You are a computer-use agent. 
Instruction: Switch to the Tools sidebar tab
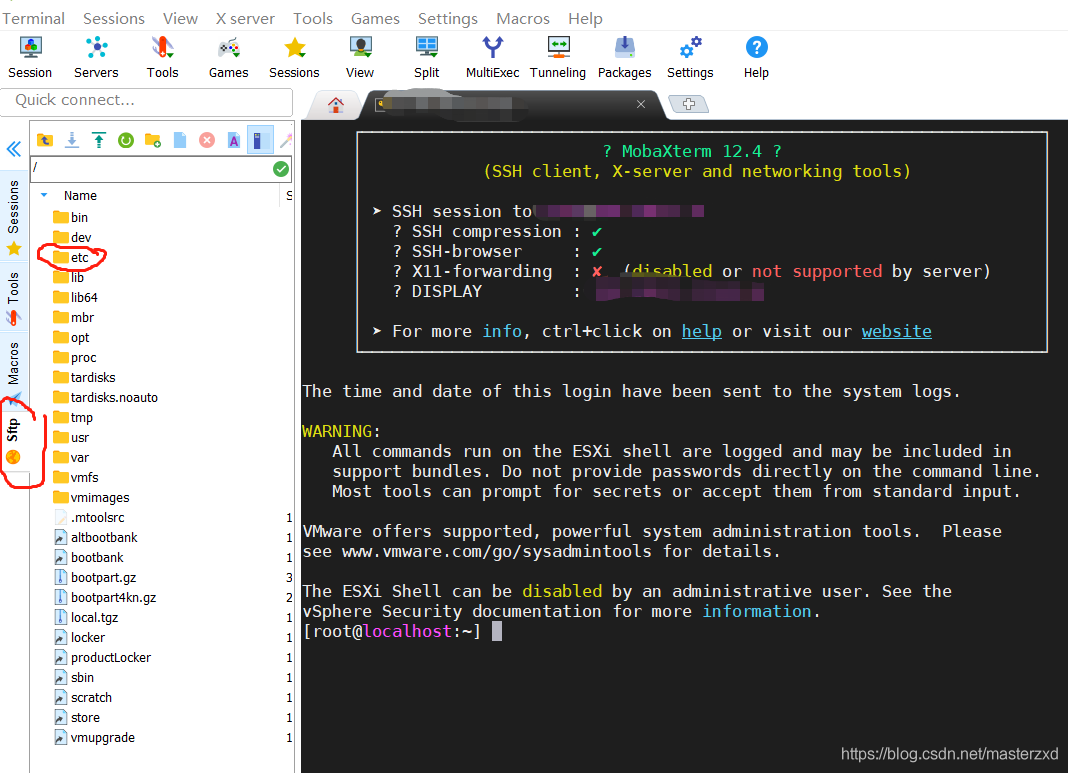pyautogui.click(x=14, y=298)
